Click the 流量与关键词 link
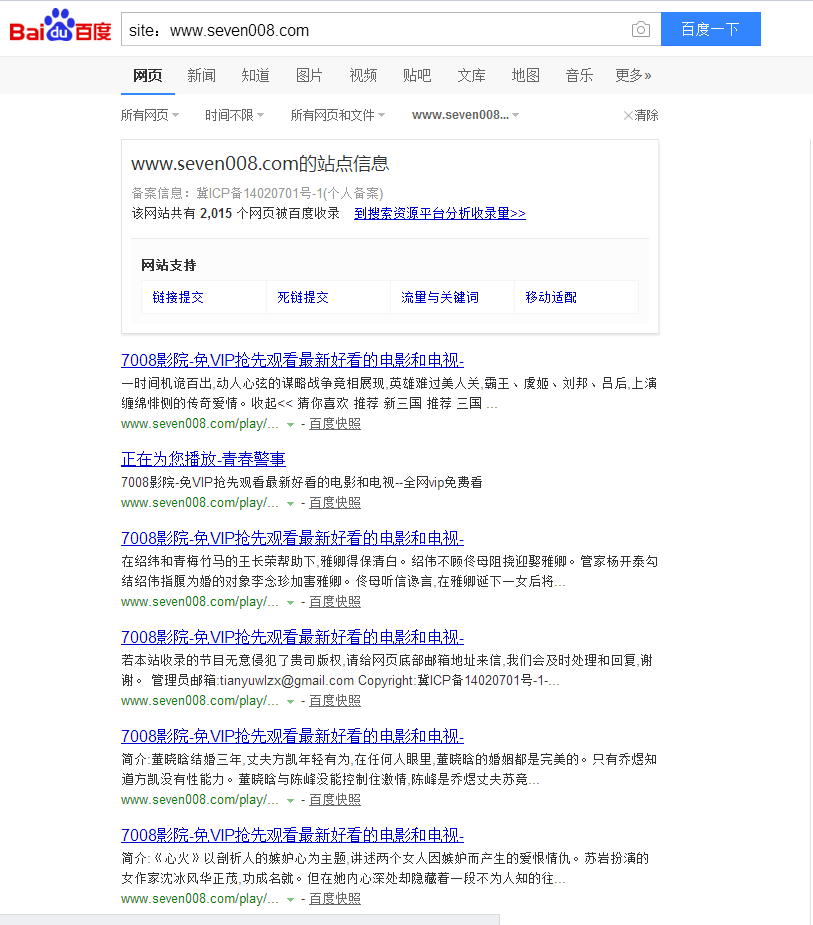Viewport: 813px width, 925px height. 440,297
